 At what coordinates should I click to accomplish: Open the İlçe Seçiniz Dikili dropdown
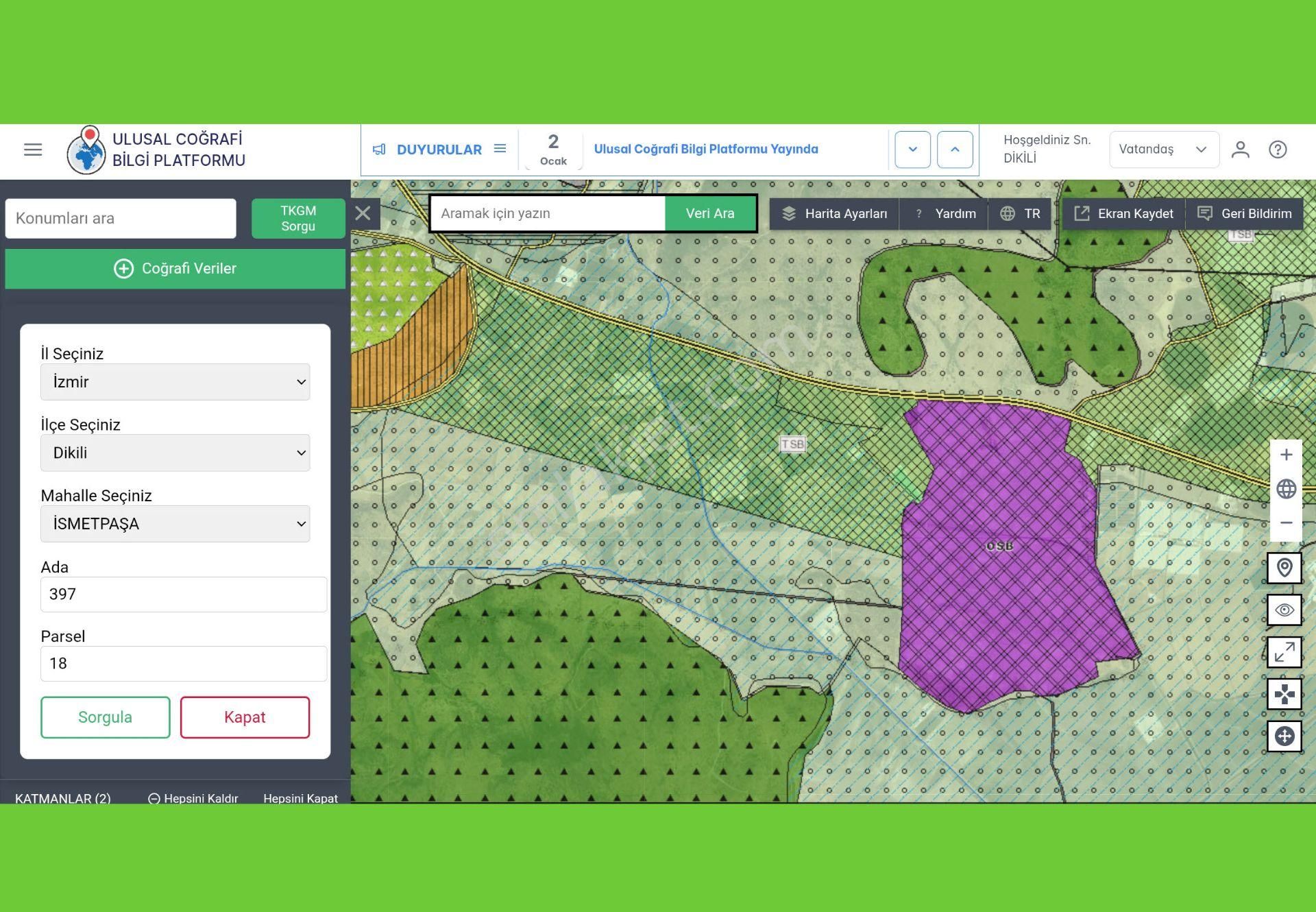pyautogui.click(x=175, y=453)
